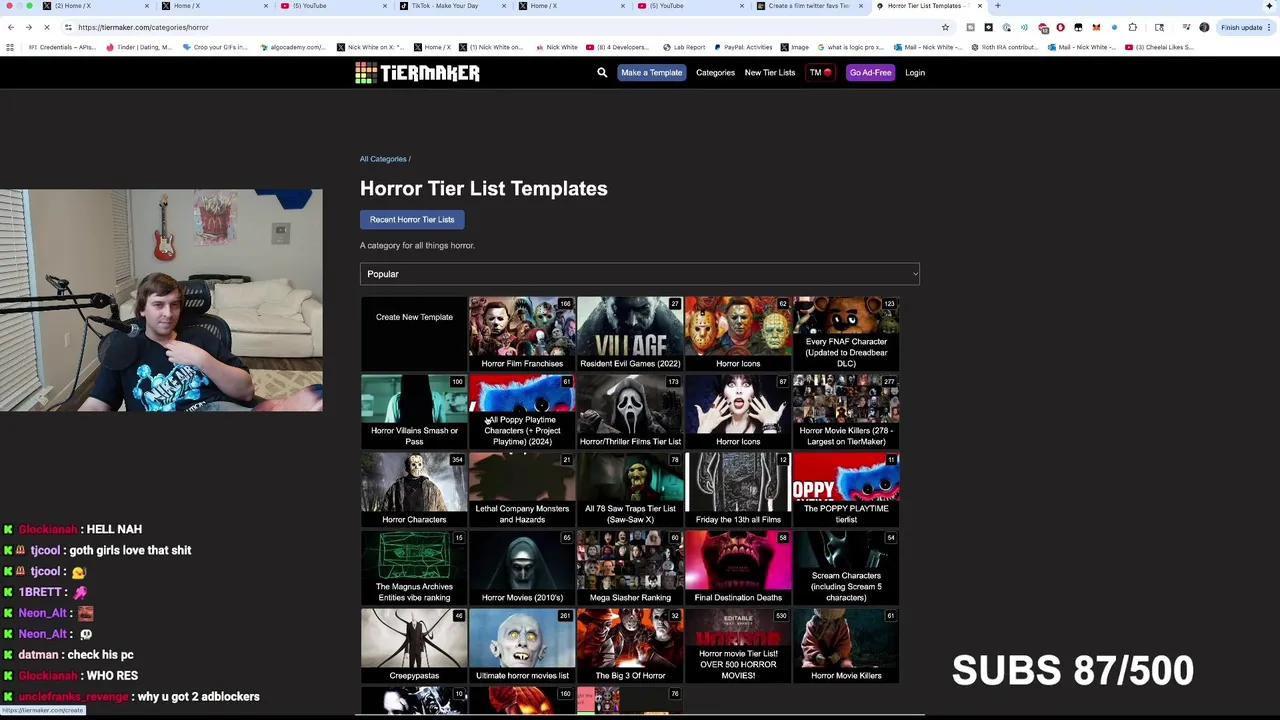Open PayPal: Activities bookmark

[x=741, y=47]
